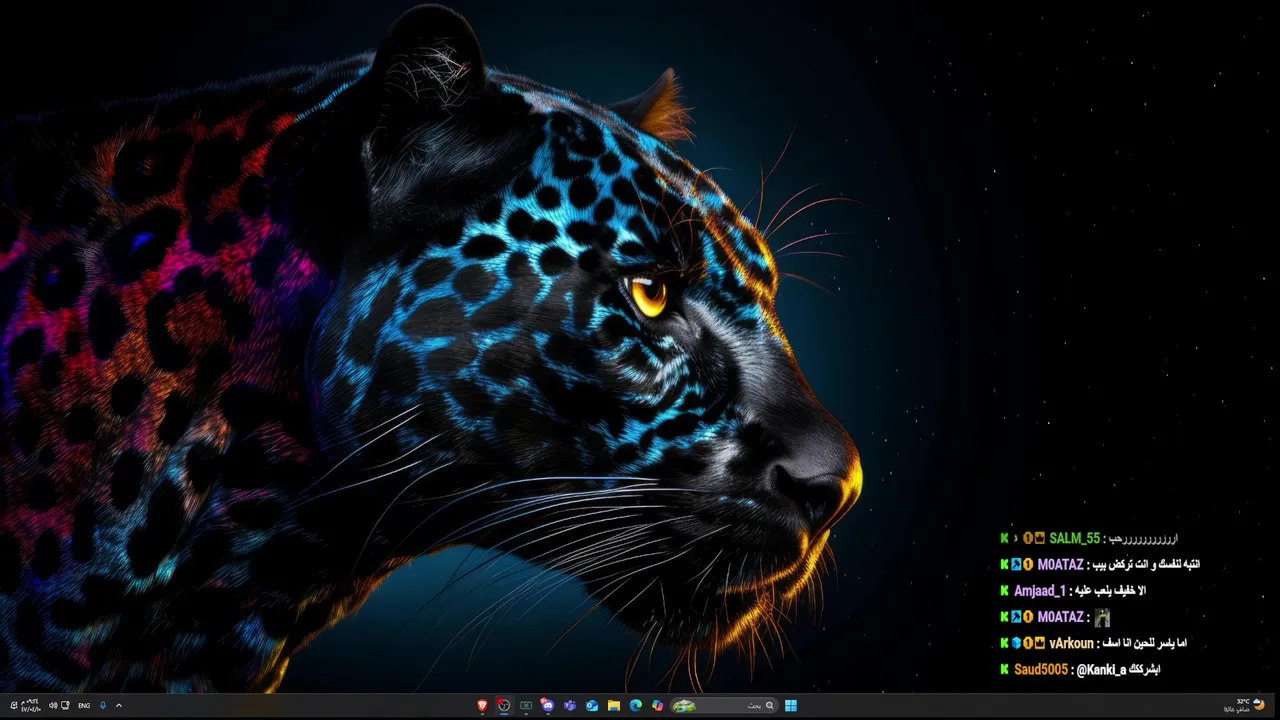Click the crown badge beside SALM_55
The height and width of the screenshot is (720, 1280).
click(x=1039, y=538)
